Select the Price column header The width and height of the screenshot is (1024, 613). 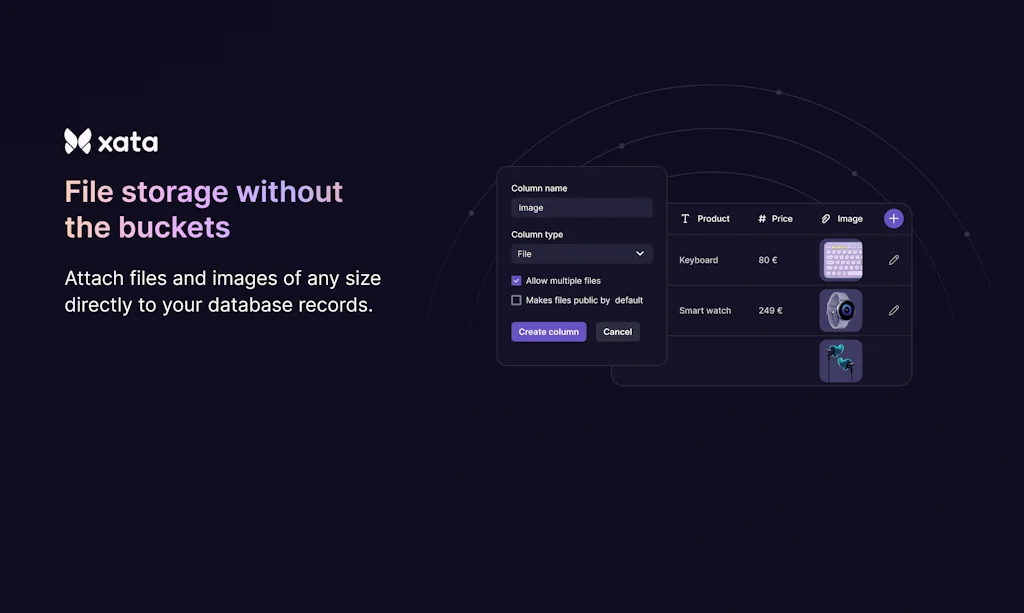(781, 219)
